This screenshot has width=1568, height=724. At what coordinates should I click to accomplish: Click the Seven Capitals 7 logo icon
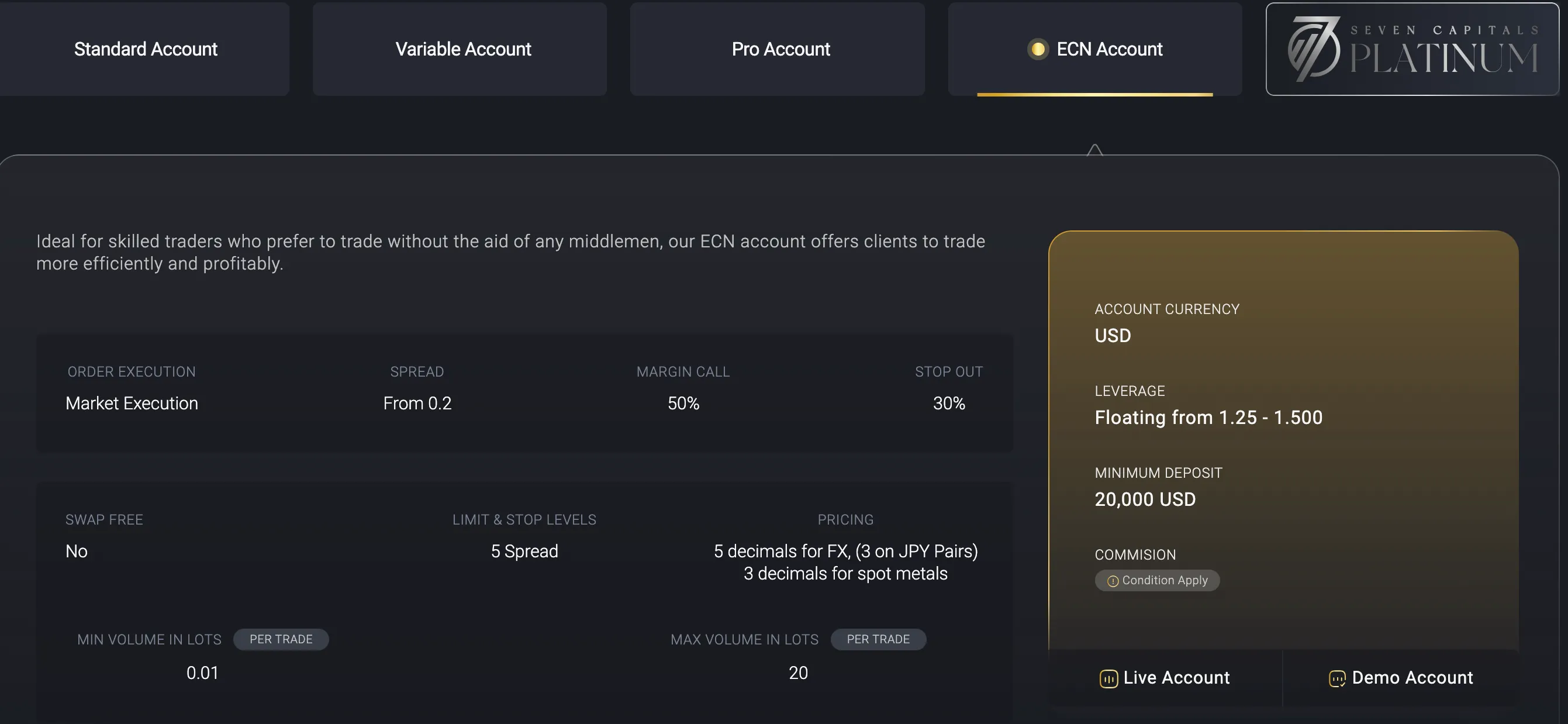click(1314, 49)
